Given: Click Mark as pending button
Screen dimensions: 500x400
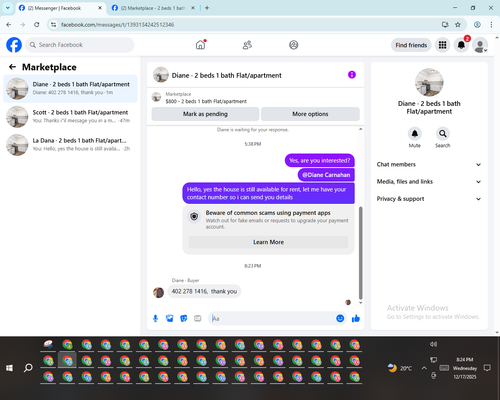Looking at the screenshot, I should 205,114.
